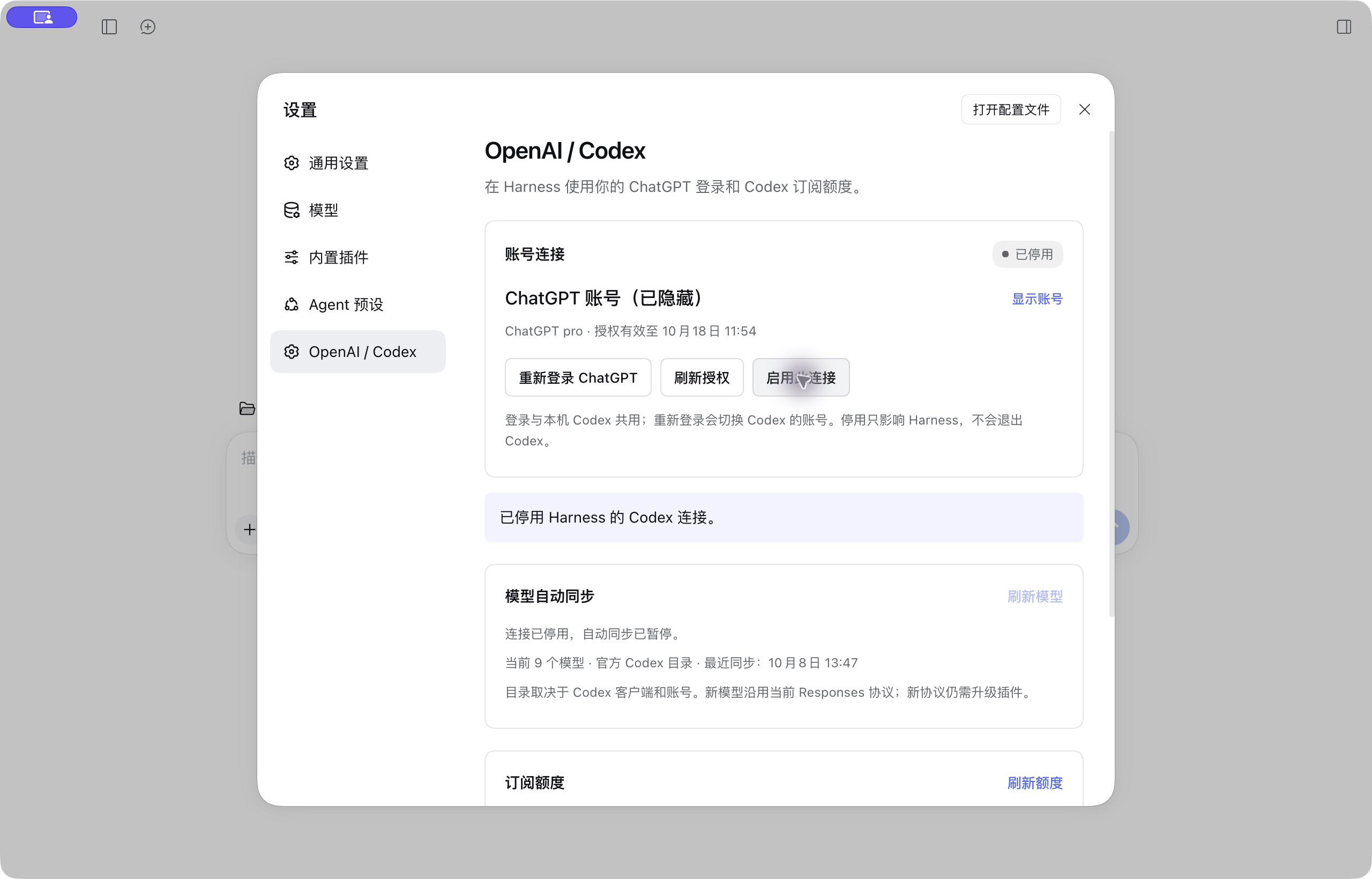The height and width of the screenshot is (879, 1372).
Task: Select Agent 预设 settings section
Action: coord(358,304)
